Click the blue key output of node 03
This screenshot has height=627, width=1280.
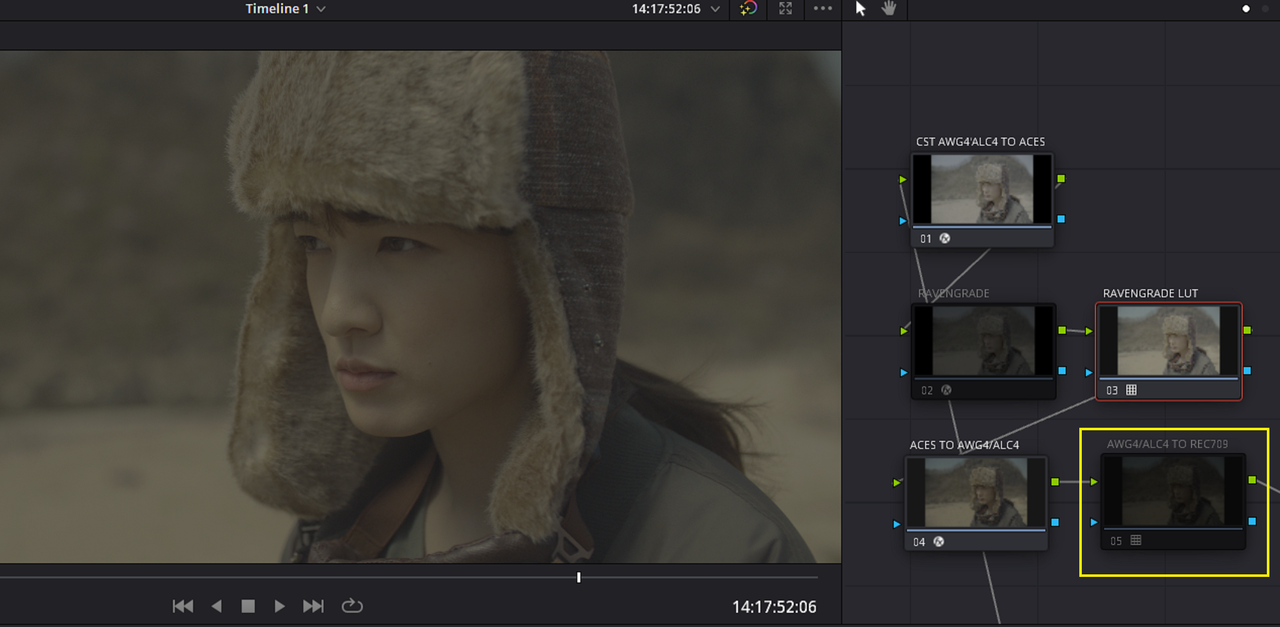click(x=1247, y=370)
